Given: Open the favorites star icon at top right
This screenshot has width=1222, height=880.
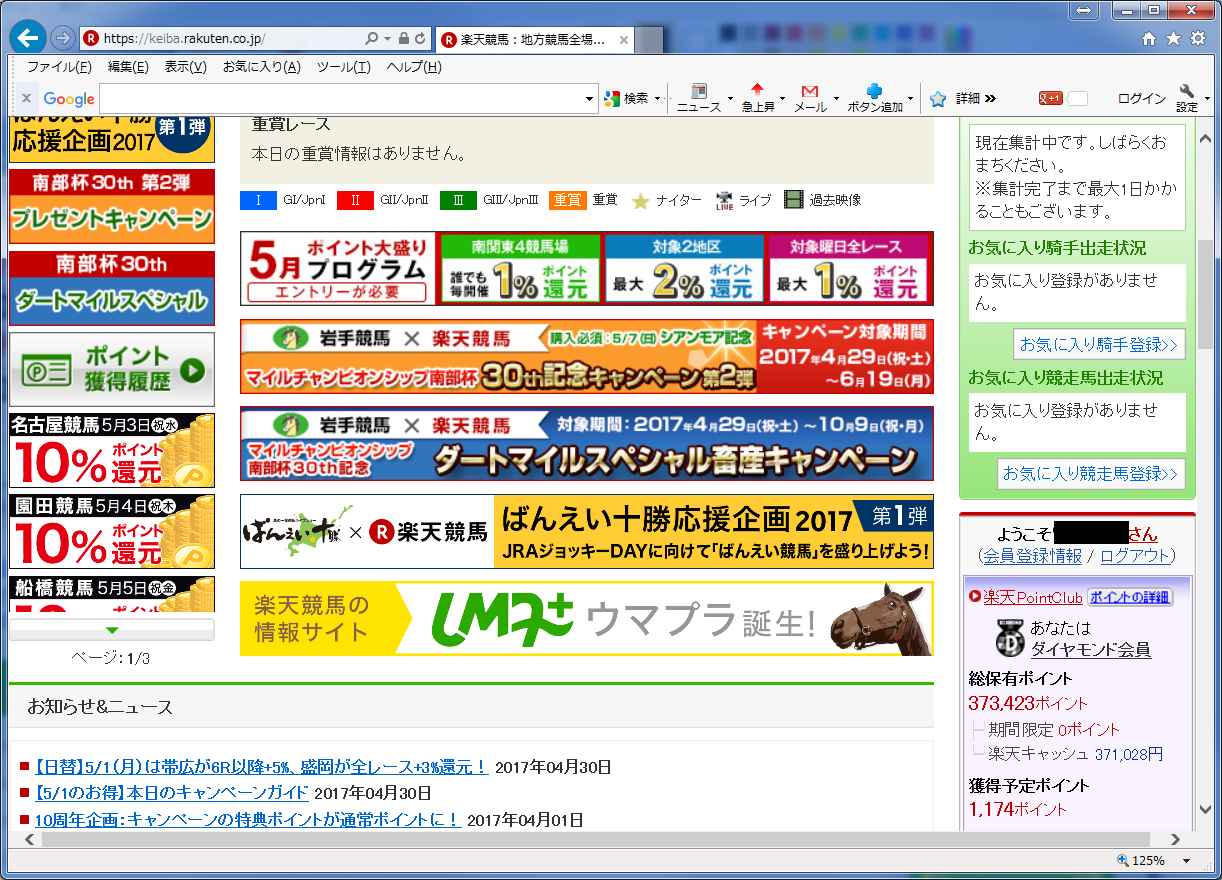Looking at the screenshot, I should (1171, 39).
